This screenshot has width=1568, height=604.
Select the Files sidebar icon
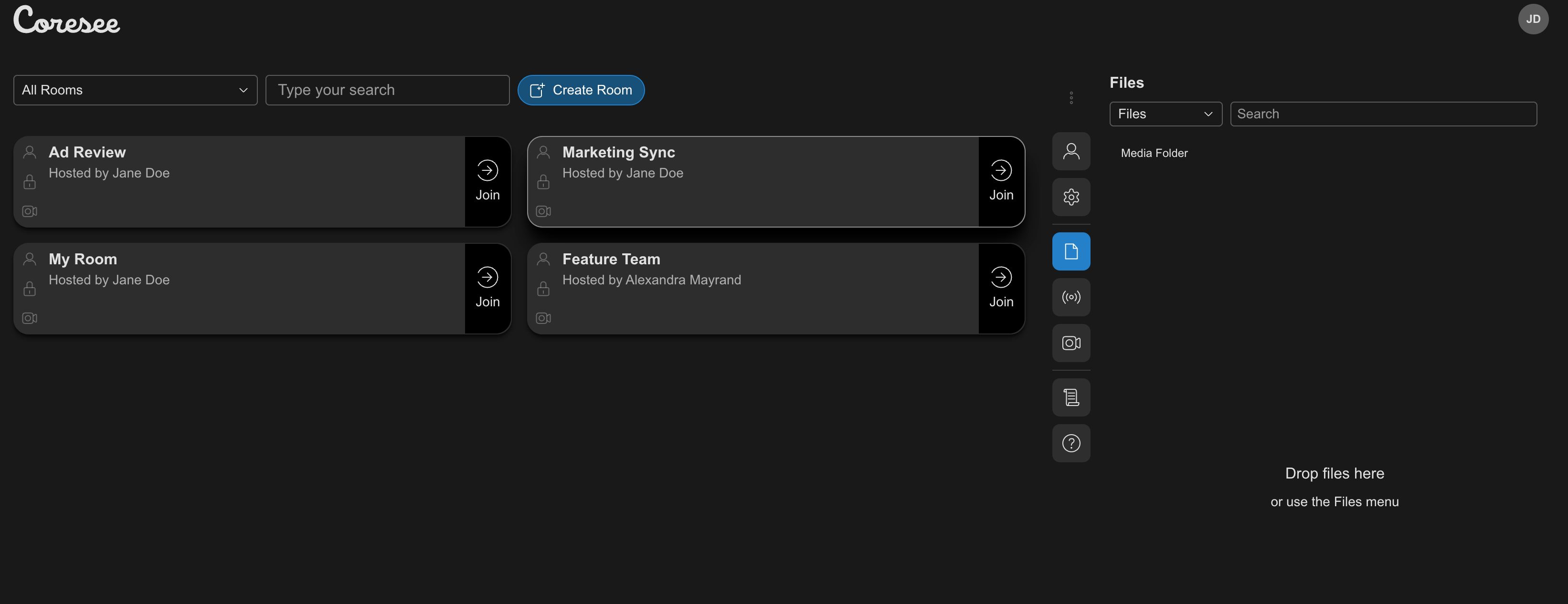(1070, 251)
